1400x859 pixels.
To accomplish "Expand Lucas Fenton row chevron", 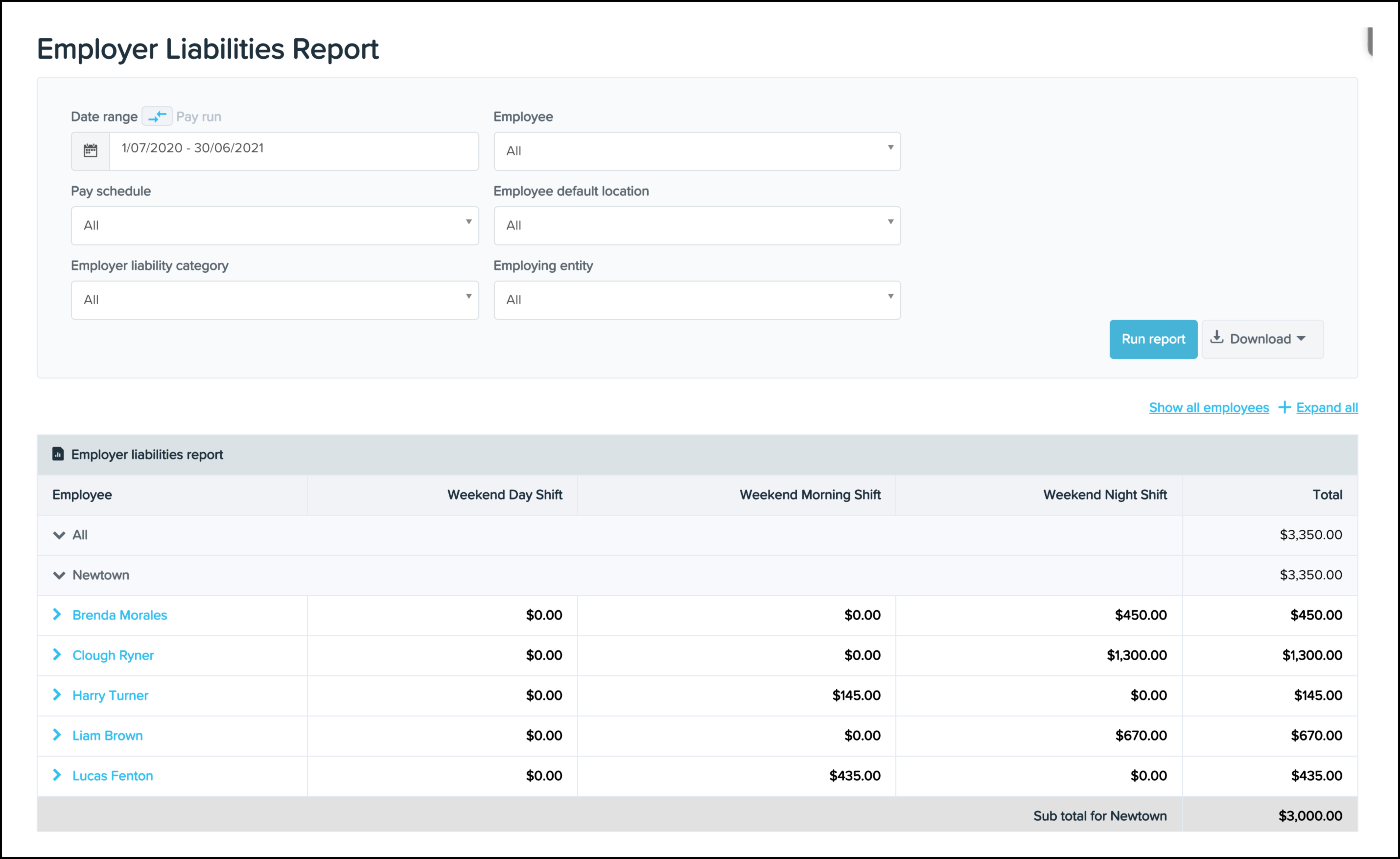I will coord(57,775).
